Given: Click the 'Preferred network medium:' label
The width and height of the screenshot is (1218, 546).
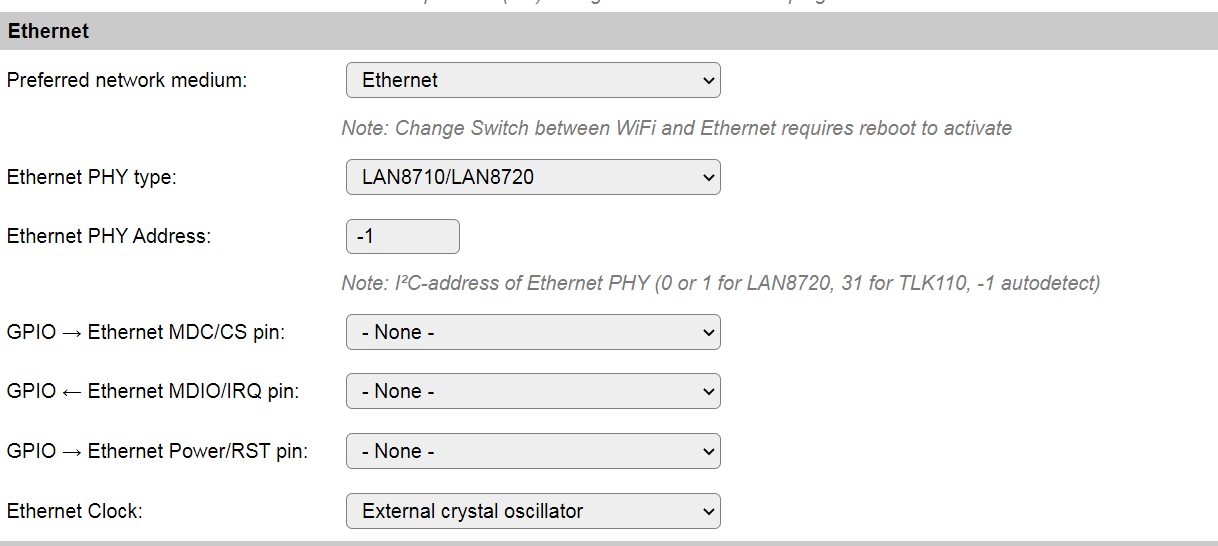Looking at the screenshot, I should (127, 80).
